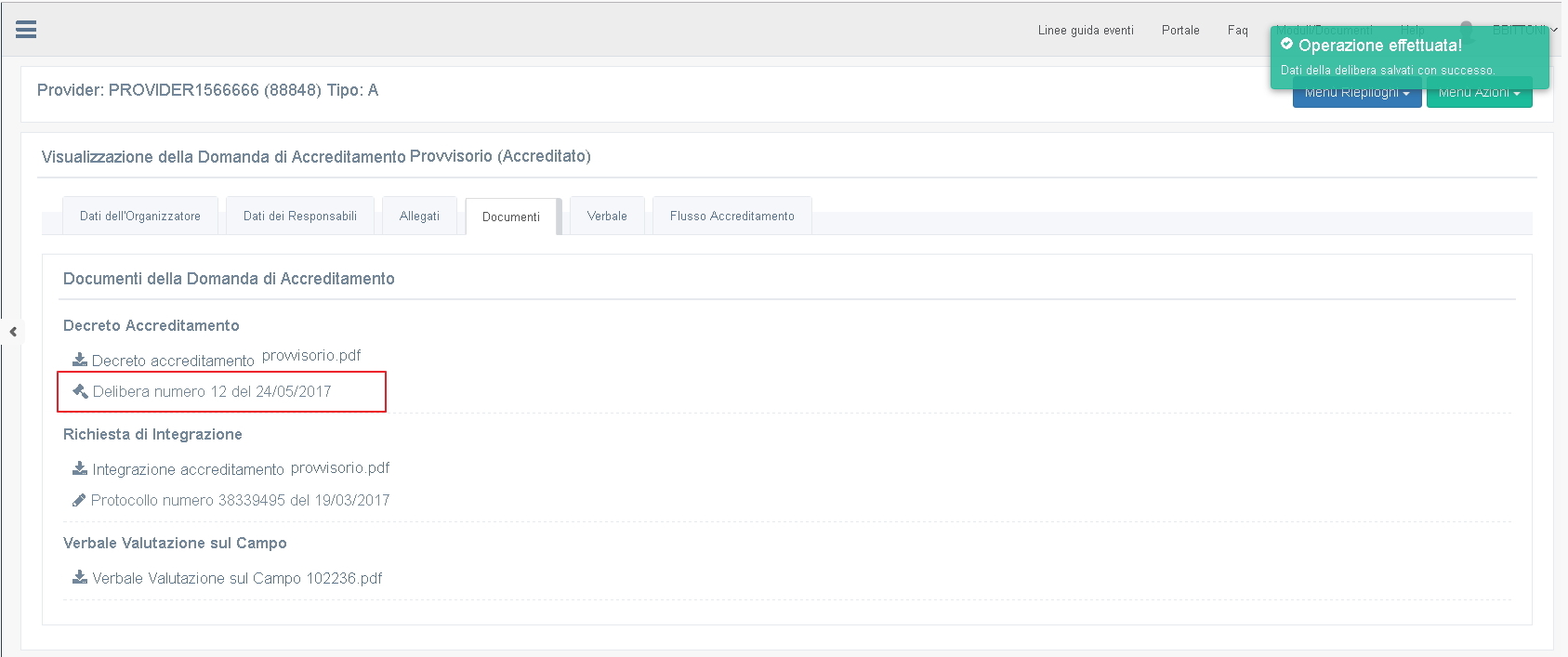Click the pencil icon beside Protocollo numero
Screen dimensions: 1568x657
[x=79, y=500]
